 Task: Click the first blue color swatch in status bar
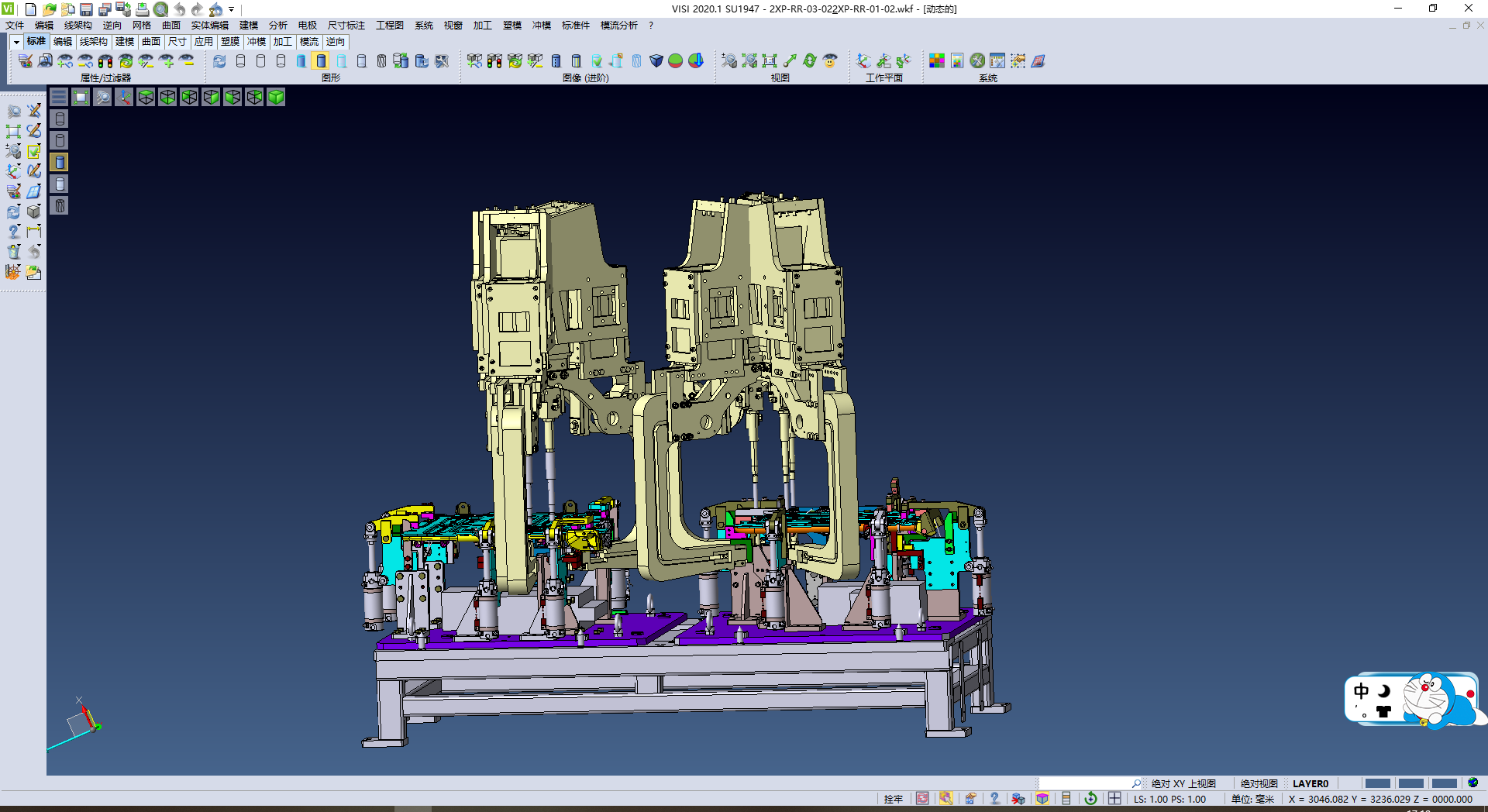pyautogui.click(x=1377, y=783)
